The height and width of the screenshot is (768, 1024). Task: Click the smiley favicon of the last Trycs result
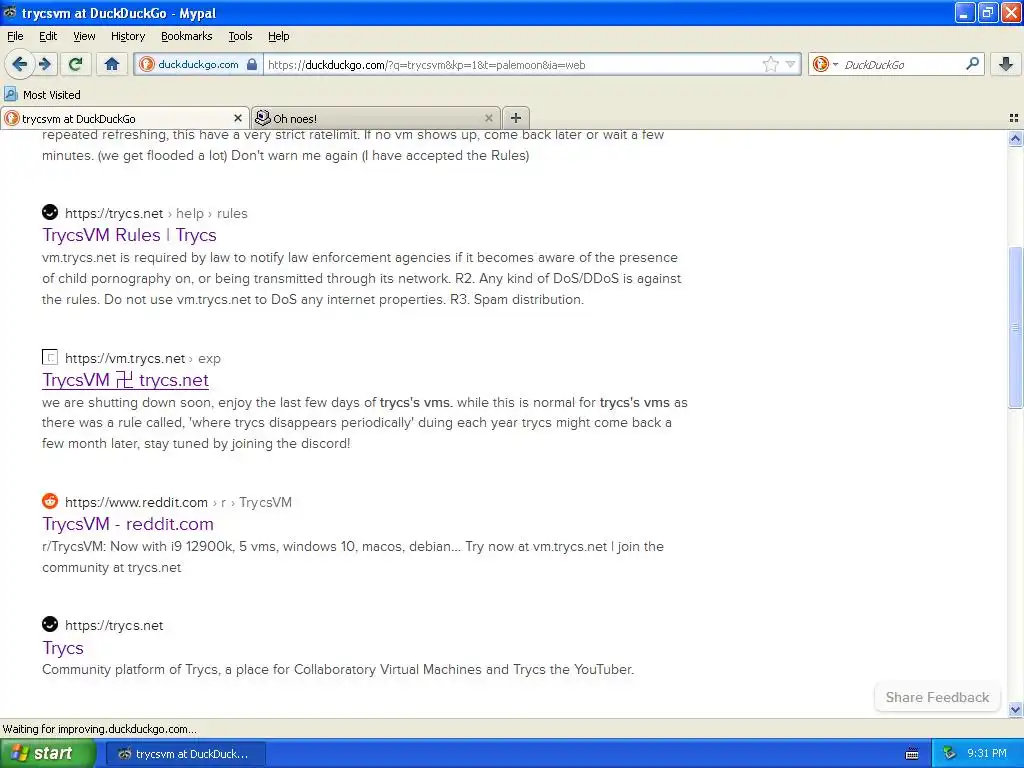coord(50,624)
